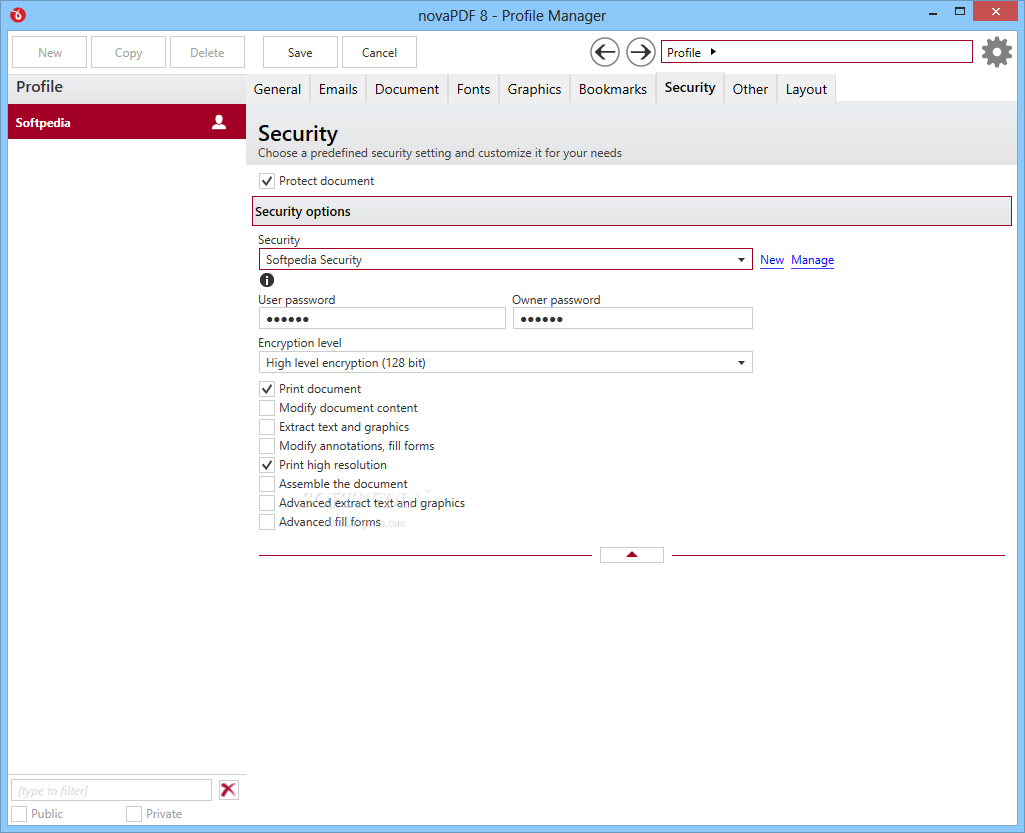This screenshot has height=833, width=1025.
Task: Click the New security link
Action: coord(772,260)
